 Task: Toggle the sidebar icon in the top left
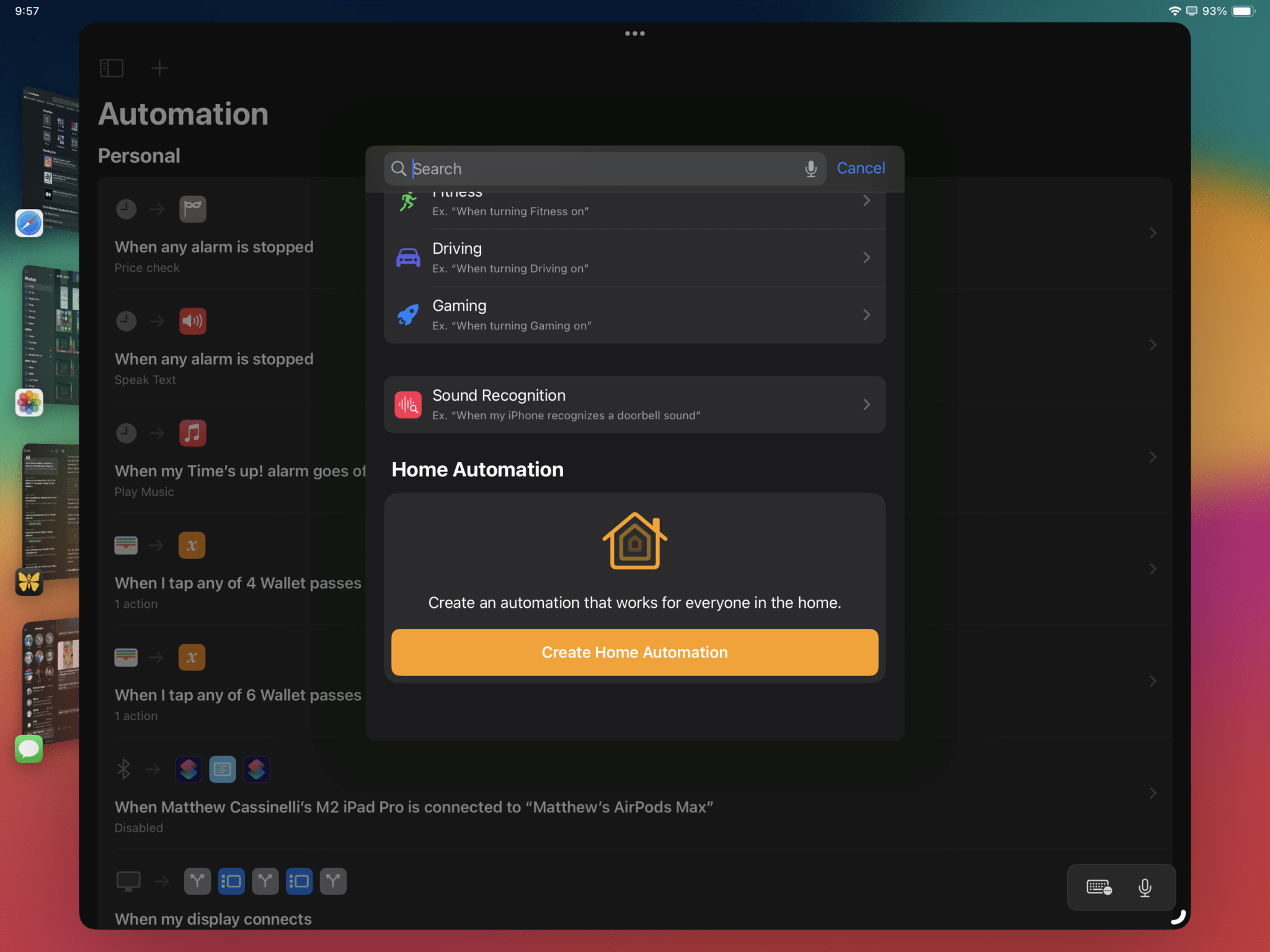click(x=112, y=68)
